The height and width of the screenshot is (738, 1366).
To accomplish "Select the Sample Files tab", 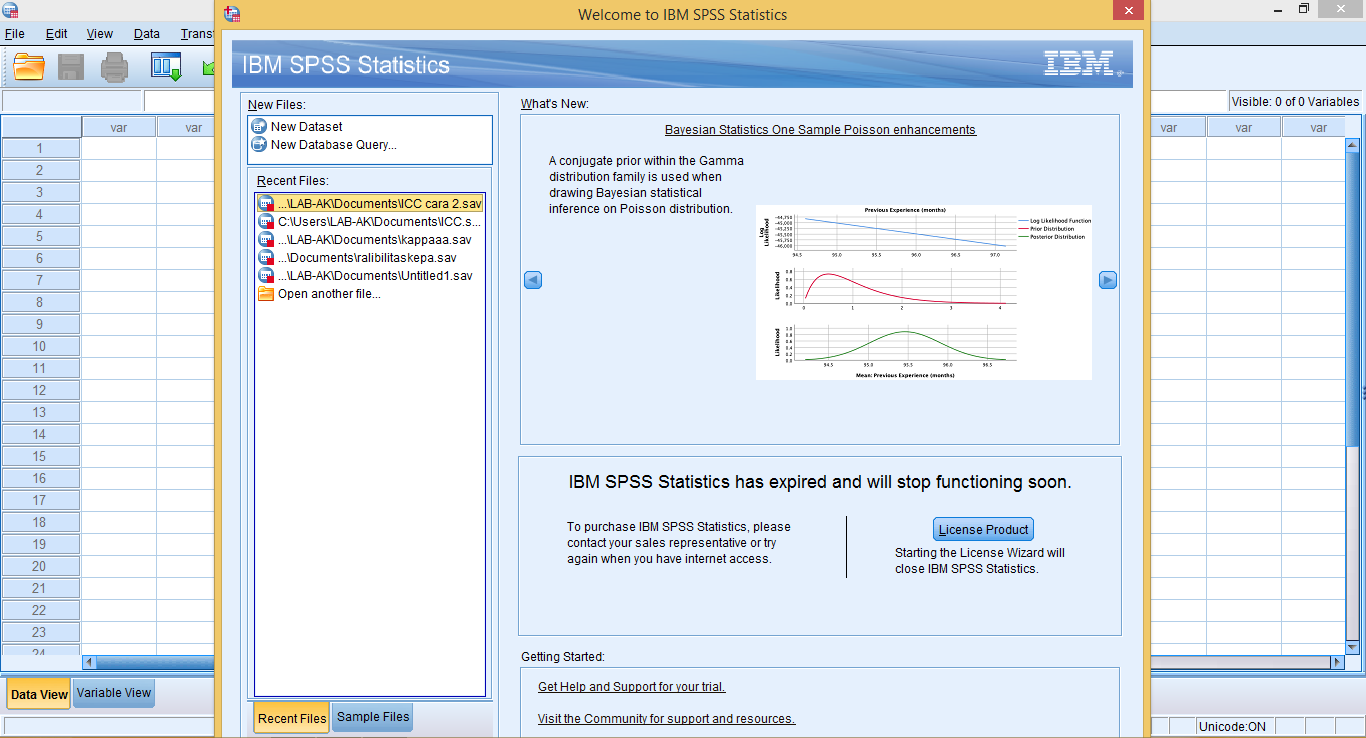I will 373,717.
